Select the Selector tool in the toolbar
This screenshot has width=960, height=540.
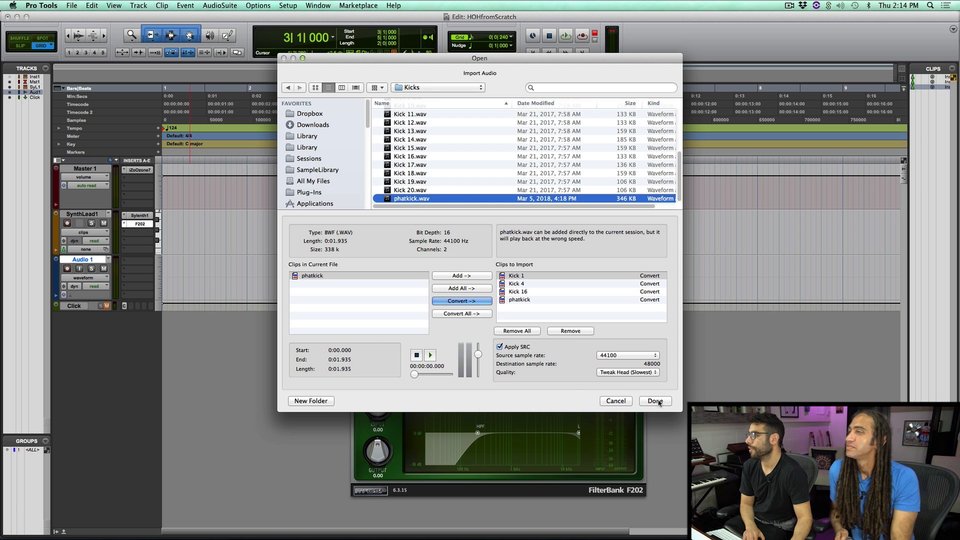click(171, 36)
